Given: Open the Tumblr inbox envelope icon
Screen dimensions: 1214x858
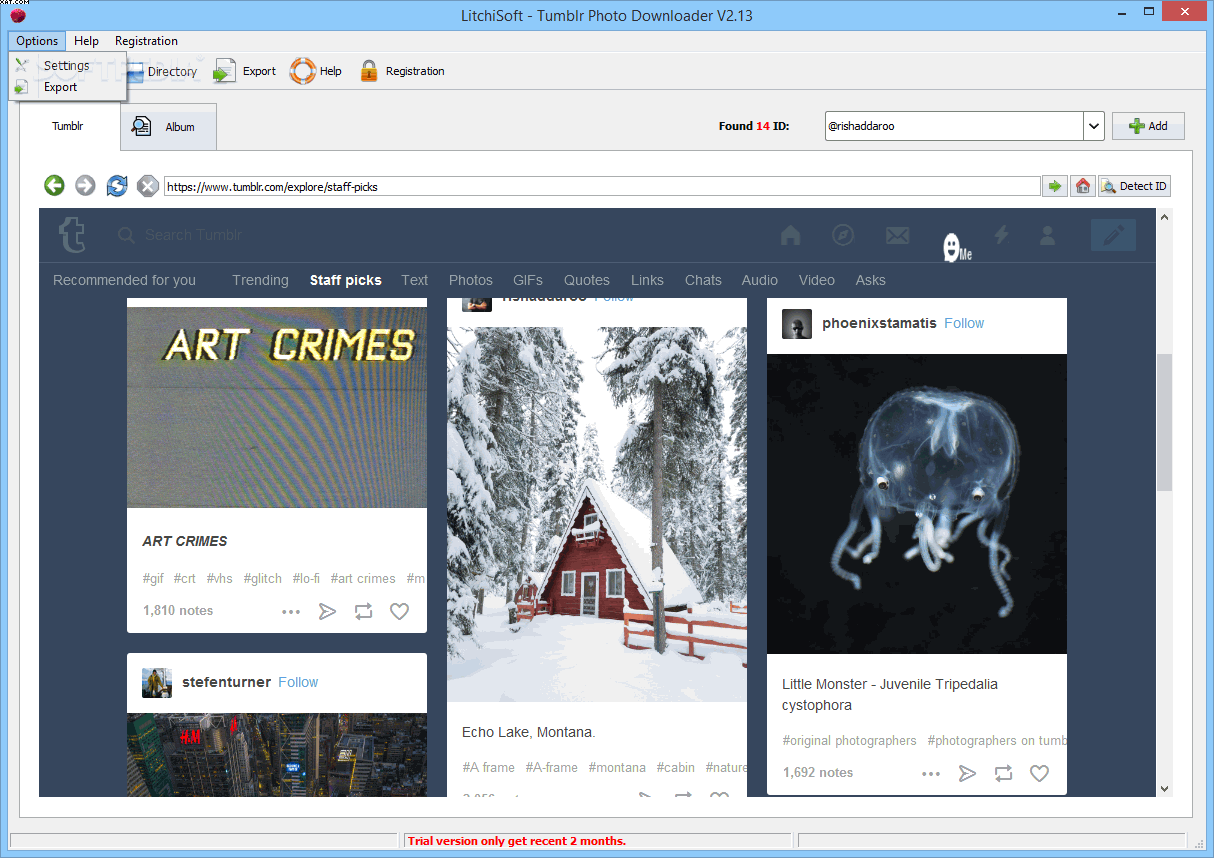Looking at the screenshot, I should click(x=897, y=235).
